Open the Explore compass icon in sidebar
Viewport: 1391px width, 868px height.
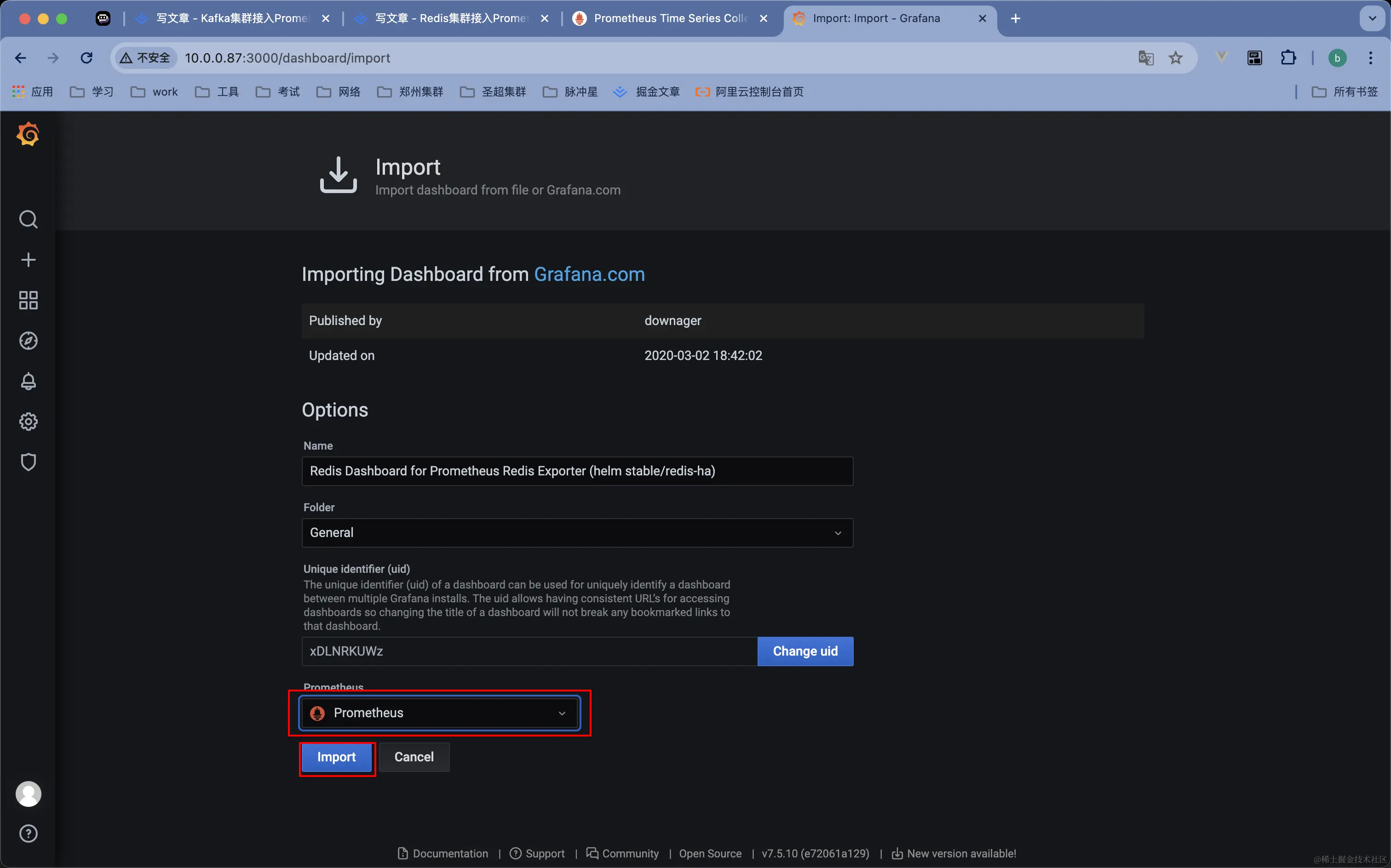pyautogui.click(x=28, y=340)
